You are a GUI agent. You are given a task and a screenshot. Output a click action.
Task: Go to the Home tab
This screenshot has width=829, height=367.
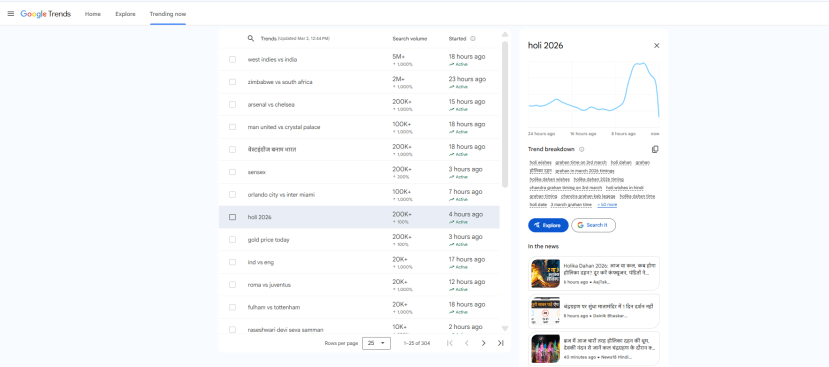click(x=93, y=14)
